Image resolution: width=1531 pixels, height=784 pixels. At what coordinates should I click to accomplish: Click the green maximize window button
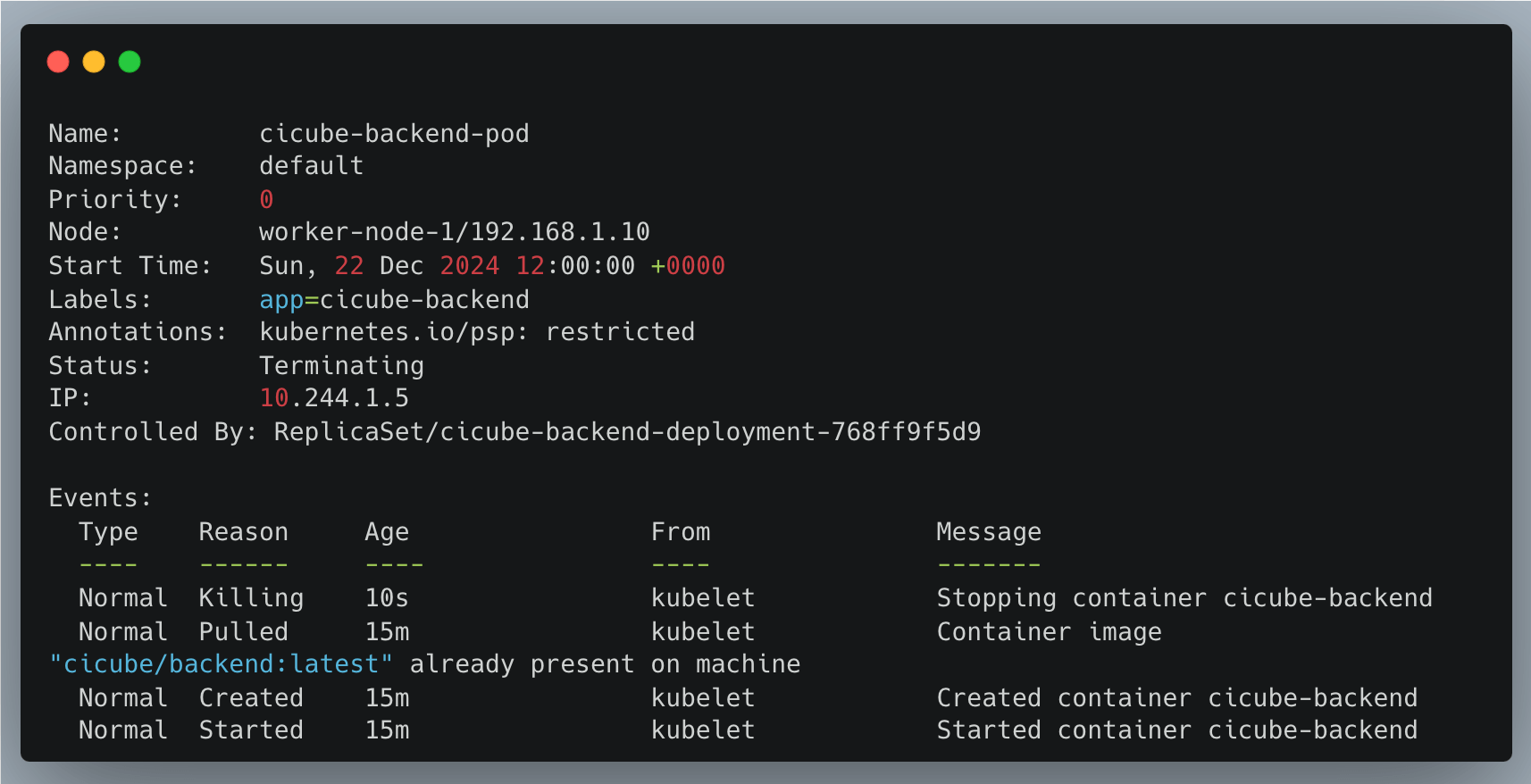click(x=130, y=62)
